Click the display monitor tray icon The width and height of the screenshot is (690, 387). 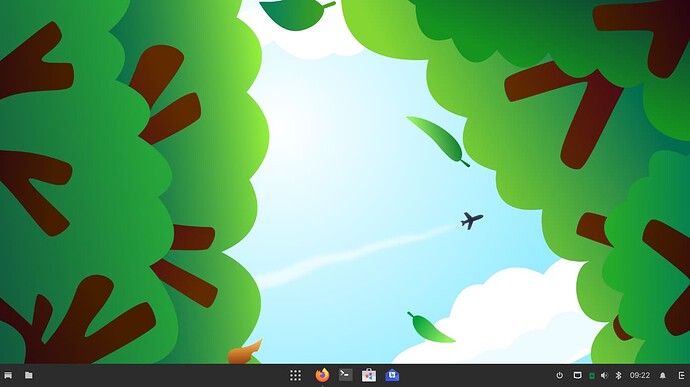(x=577, y=375)
